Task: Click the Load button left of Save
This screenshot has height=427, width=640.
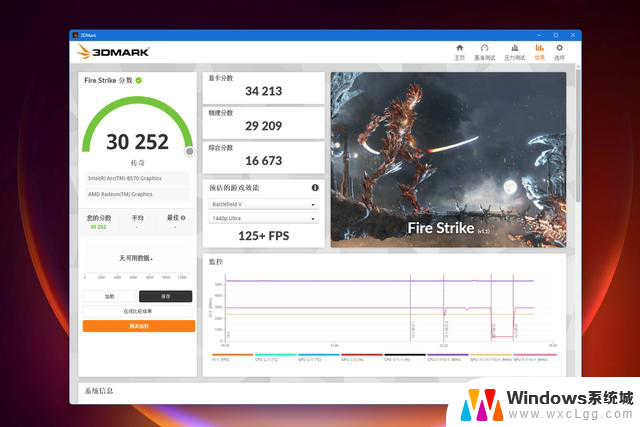Action: tap(109, 296)
